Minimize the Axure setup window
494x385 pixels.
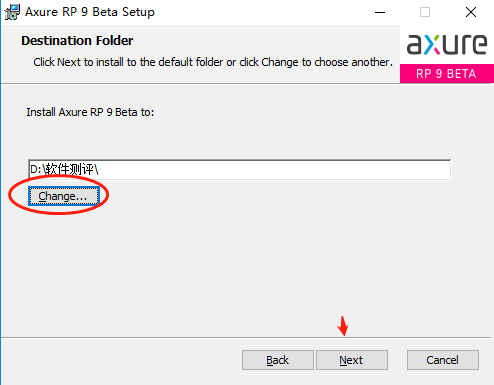380,12
